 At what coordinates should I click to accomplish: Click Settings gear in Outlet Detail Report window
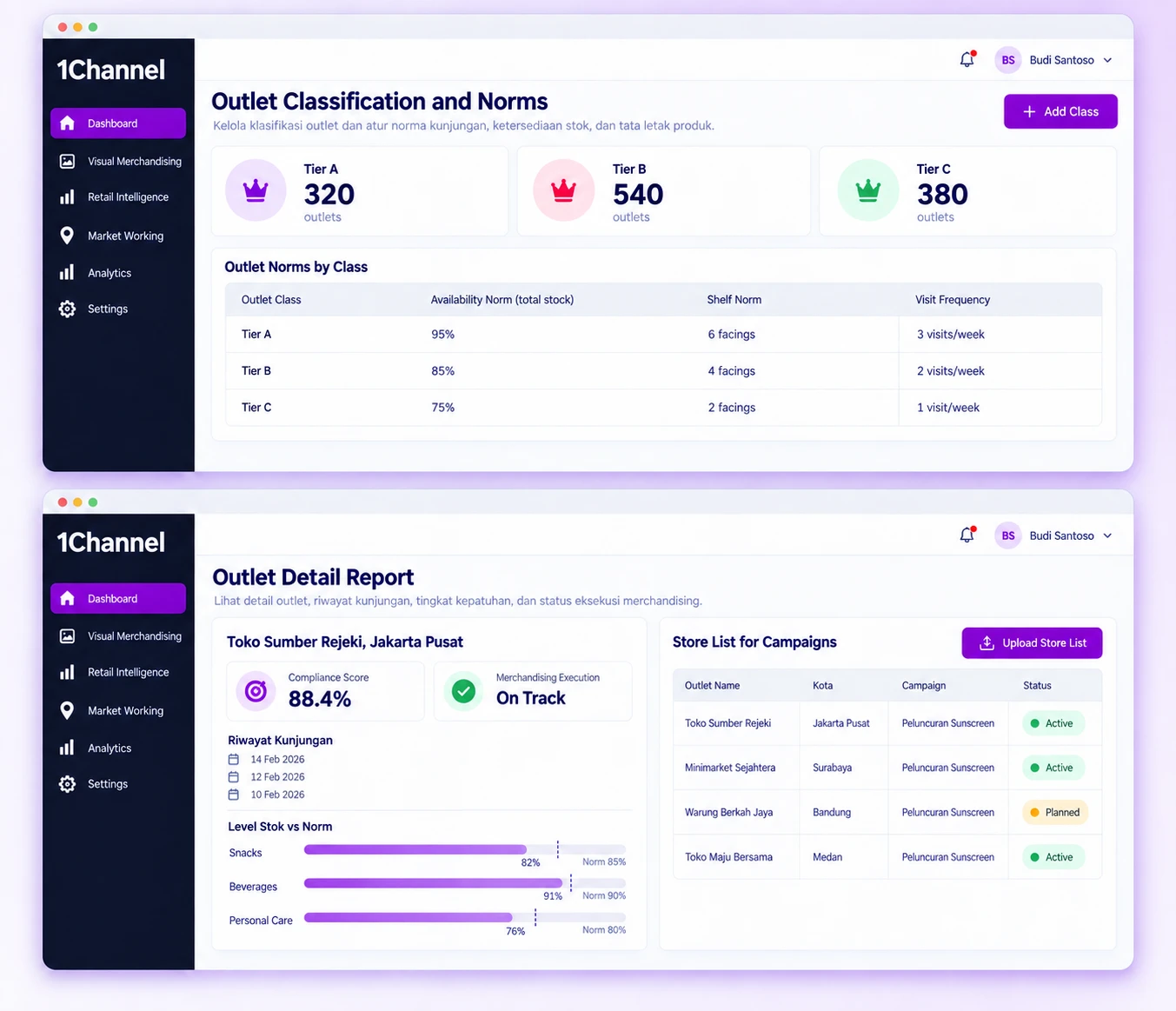pyautogui.click(x=67, y=783)
